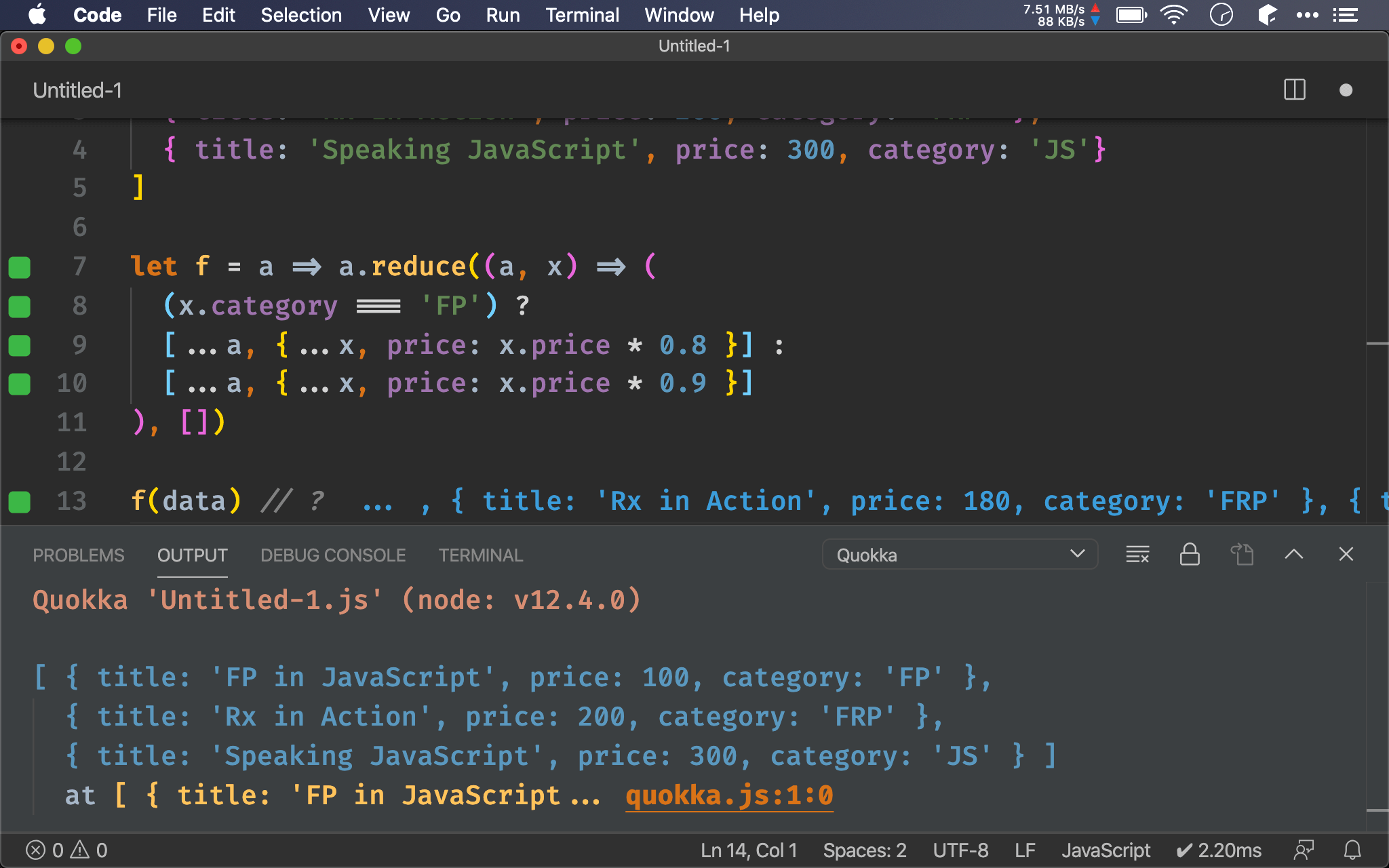Open the Go menu
The width and height of the screenshot is (1389, 868).
(x=448, y=15)
